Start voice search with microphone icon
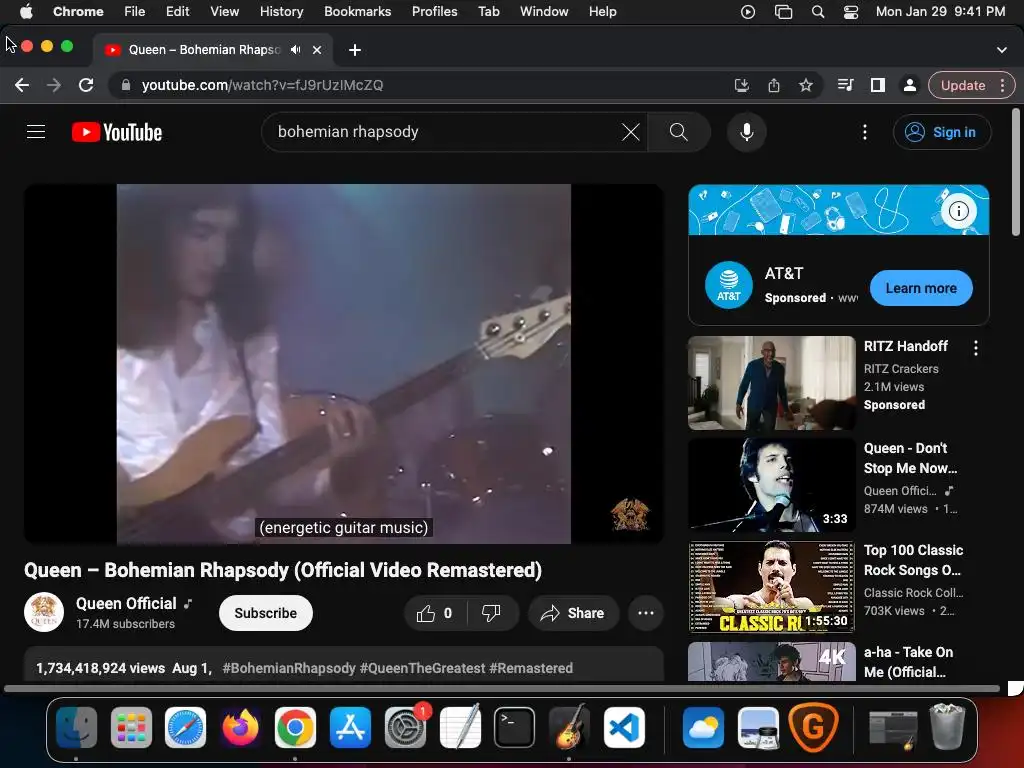 746,132
